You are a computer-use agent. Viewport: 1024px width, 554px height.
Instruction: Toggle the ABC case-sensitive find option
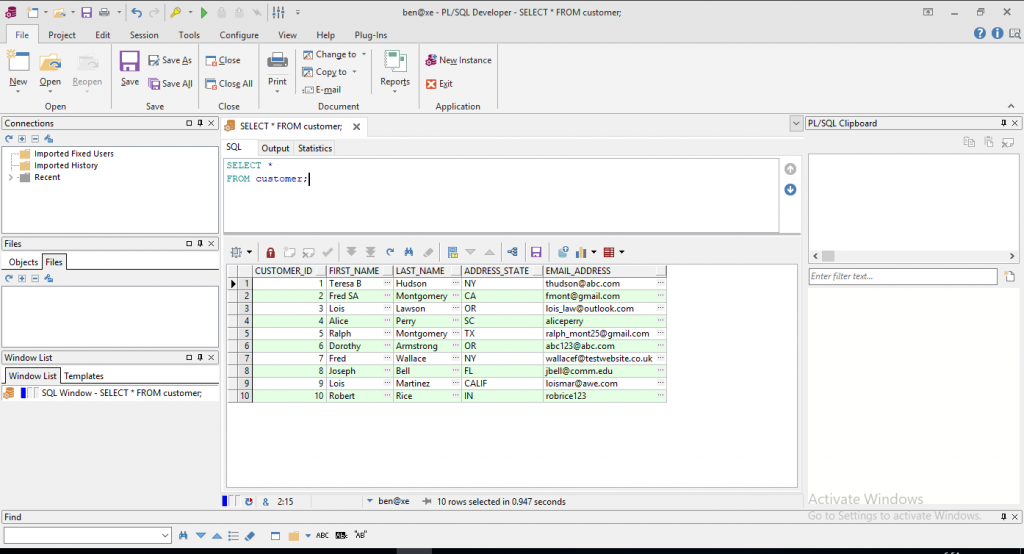pyautogui.click(x=322, y=536)
